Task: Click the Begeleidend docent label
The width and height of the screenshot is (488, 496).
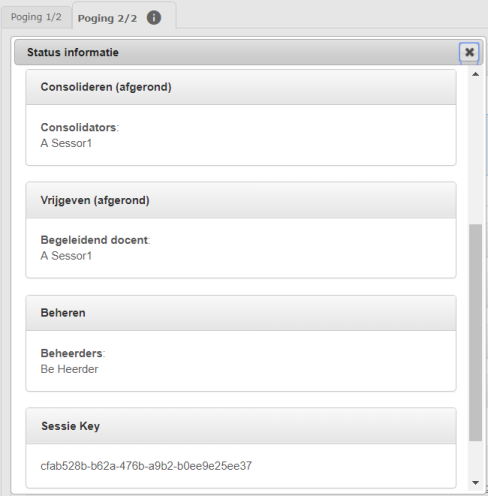Action: pos(95,240)
